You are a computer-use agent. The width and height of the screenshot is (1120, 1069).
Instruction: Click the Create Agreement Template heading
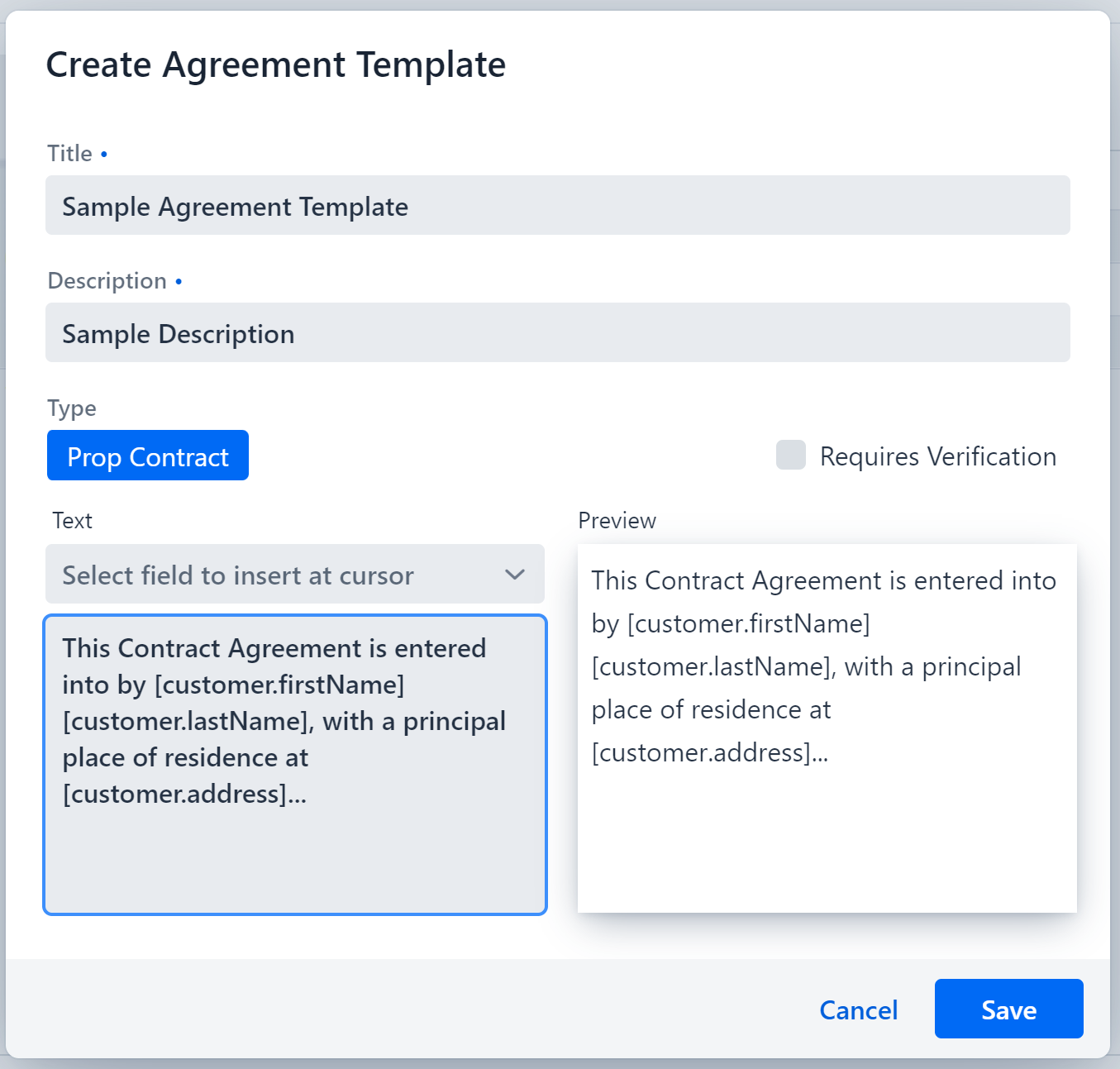[276, 64]
